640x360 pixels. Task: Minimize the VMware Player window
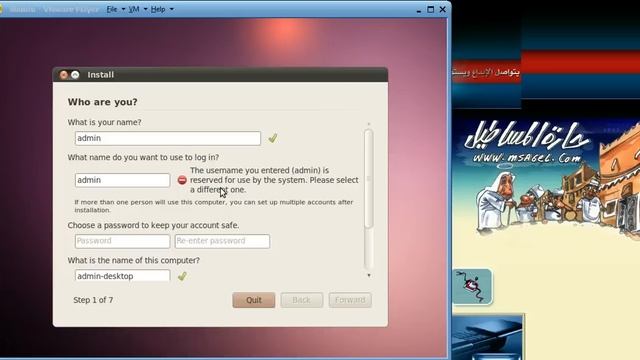click(x=418, y=10)
